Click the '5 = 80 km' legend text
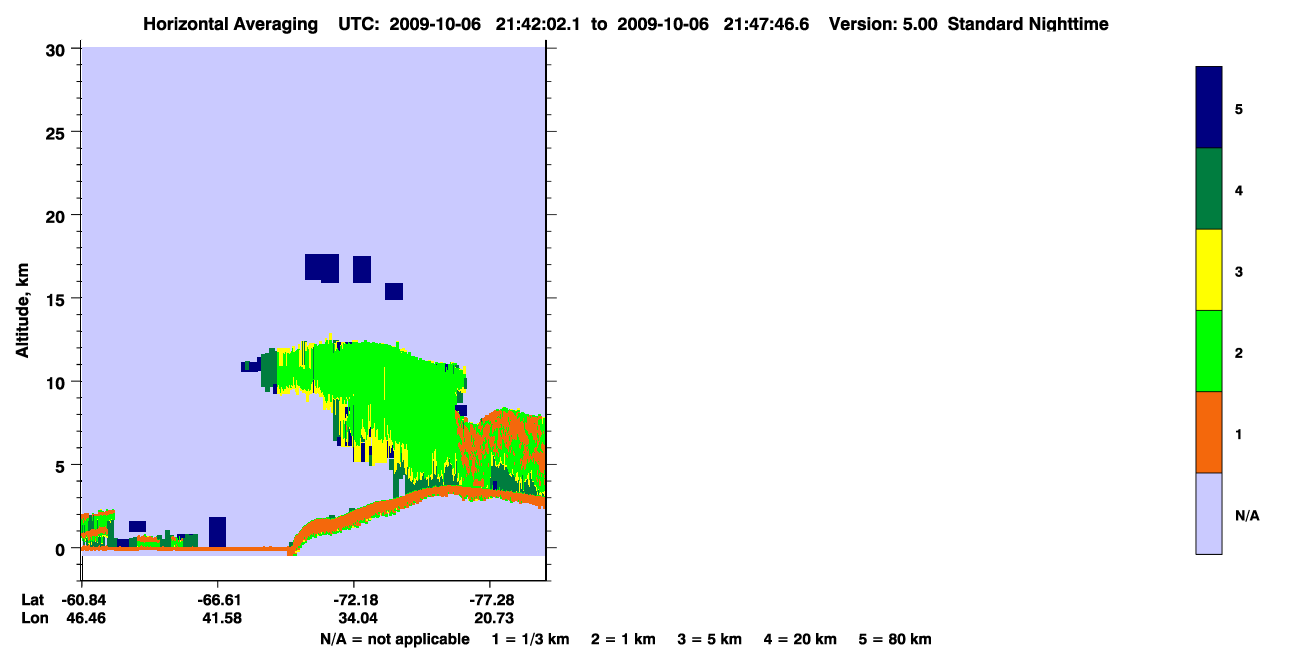Image resolution: width=1300 pixels, height=667 pixels. pyautogui.click(x=895, y=639)
